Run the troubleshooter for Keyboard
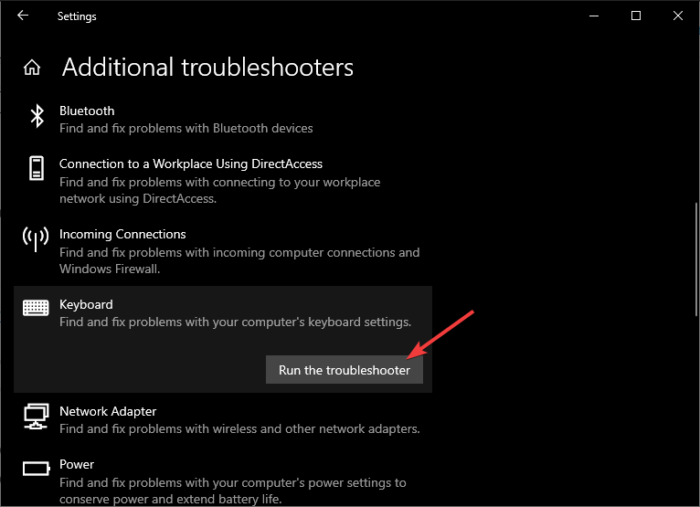The width and height of the screenshot is (700, 507). [x=344, y=370]
